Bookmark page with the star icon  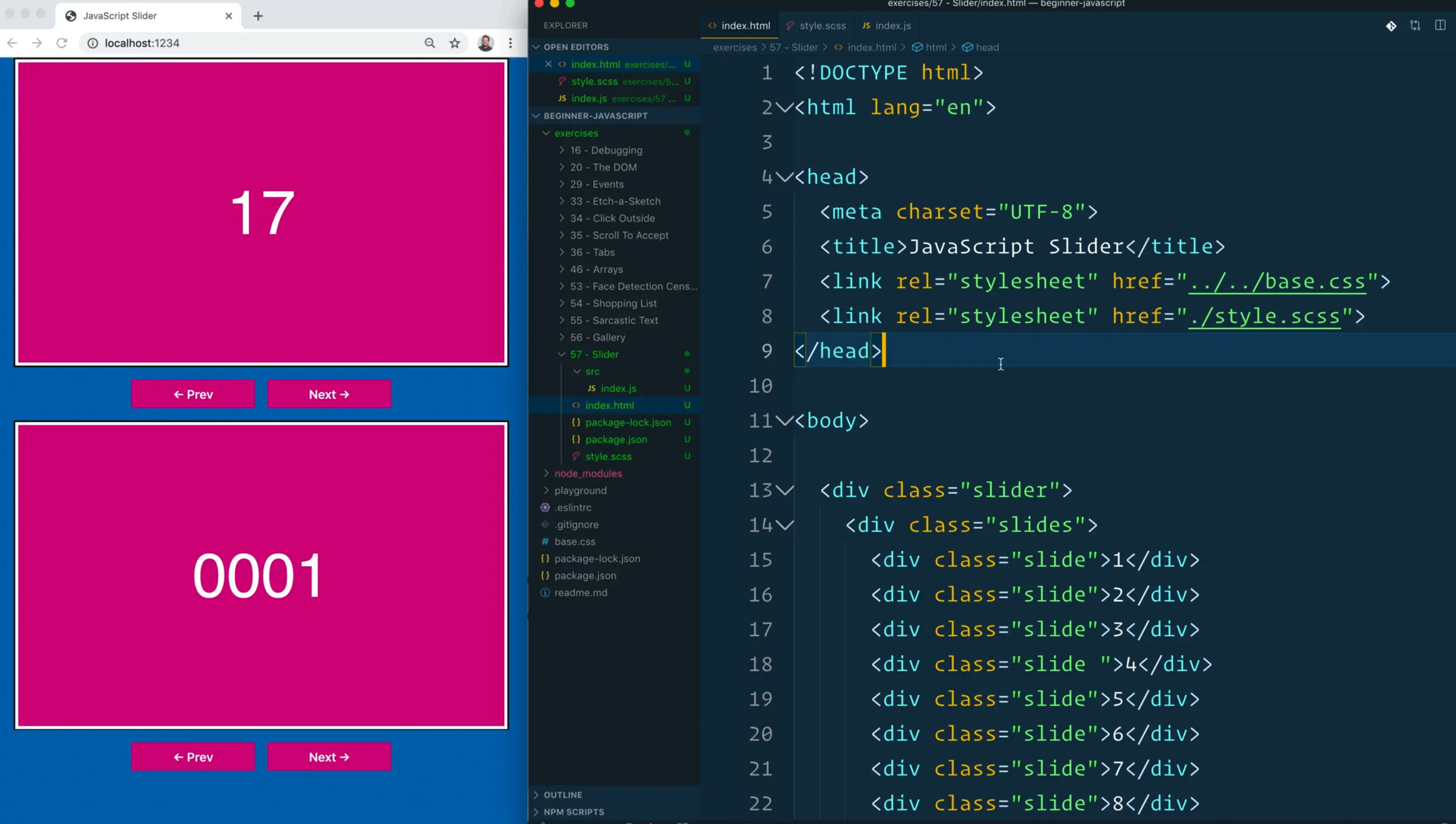point(455,43)
